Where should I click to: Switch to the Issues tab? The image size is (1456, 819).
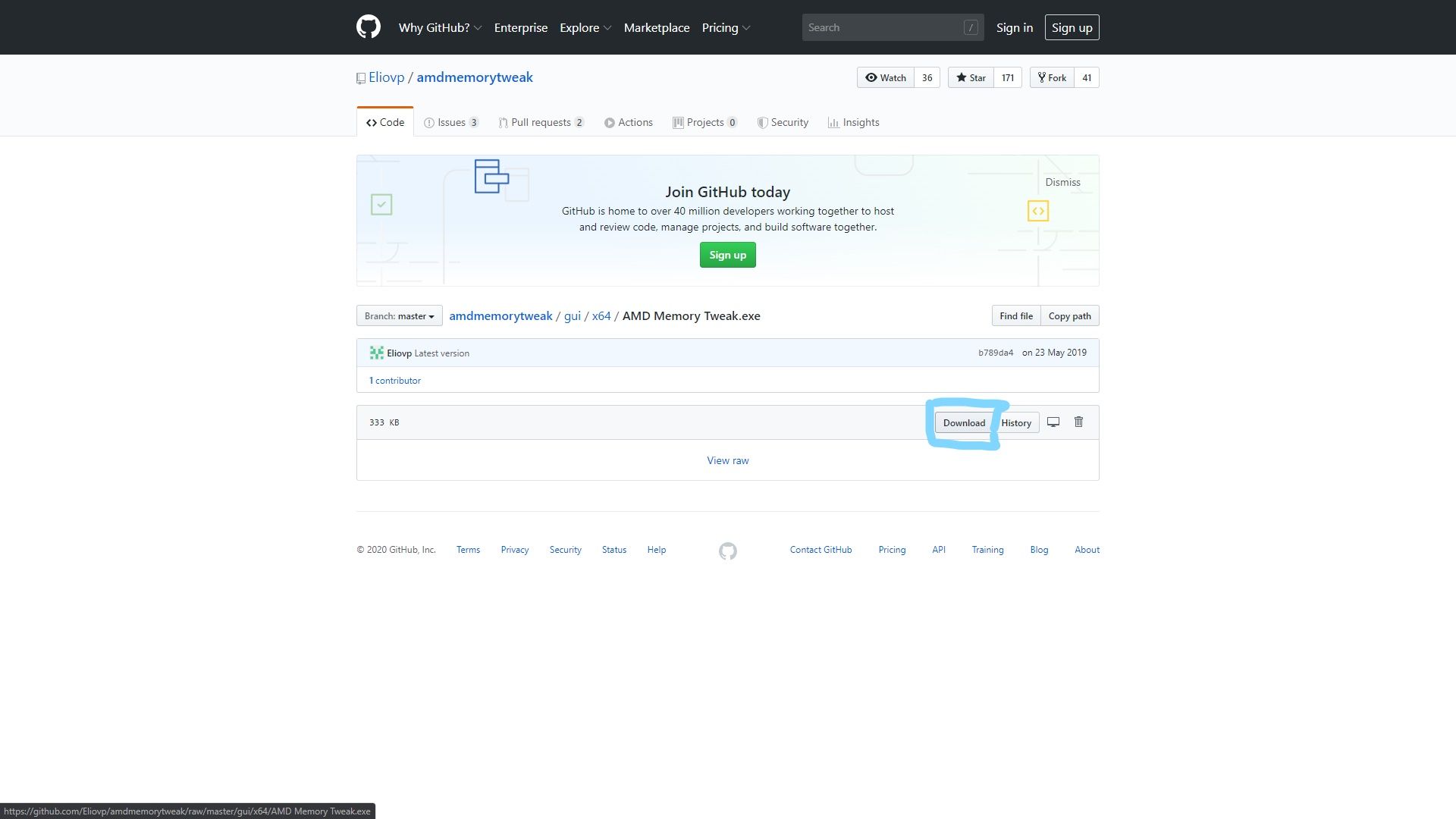point(451,122)
